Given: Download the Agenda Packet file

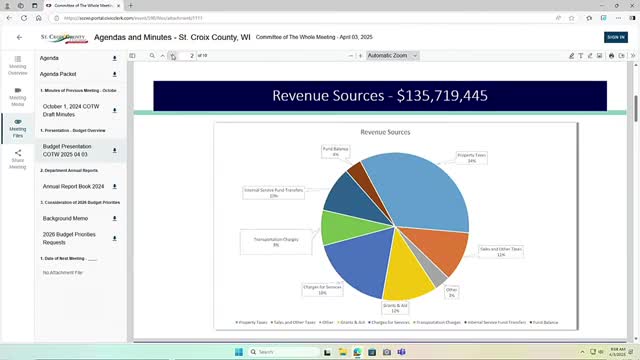Looking at the screenshot, I should 115,74.
